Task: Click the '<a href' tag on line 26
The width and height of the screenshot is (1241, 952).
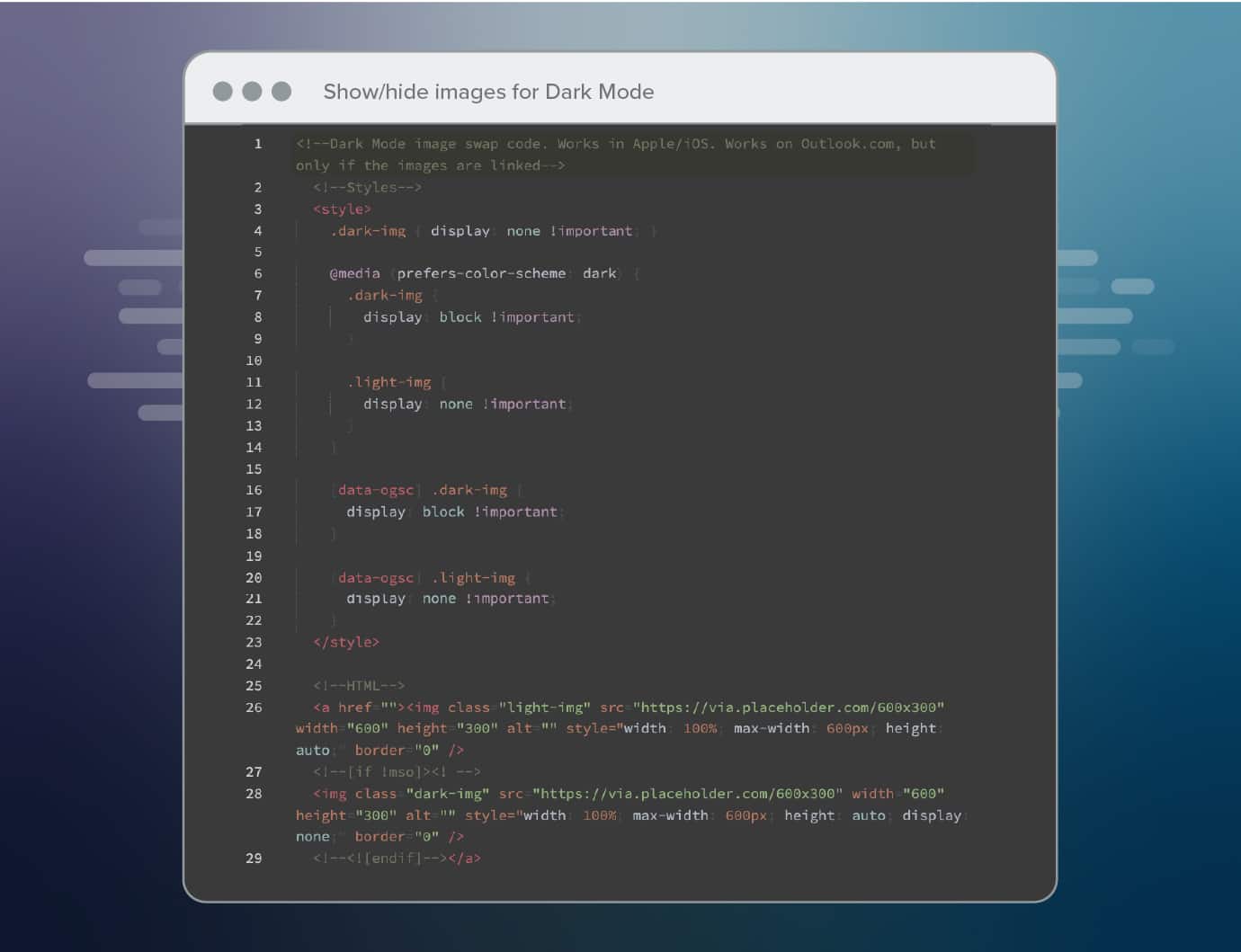Action: click(x=343, y=707)
